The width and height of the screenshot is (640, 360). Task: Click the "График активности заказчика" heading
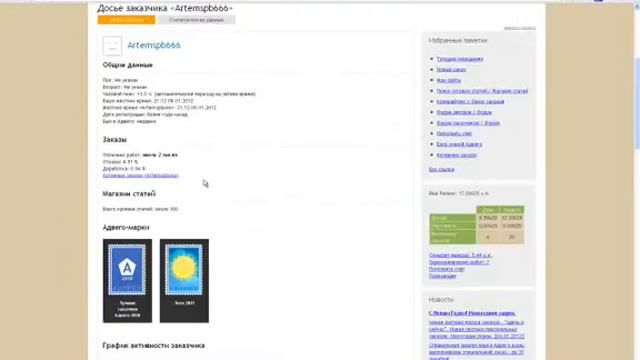click(x=153, y=345)
